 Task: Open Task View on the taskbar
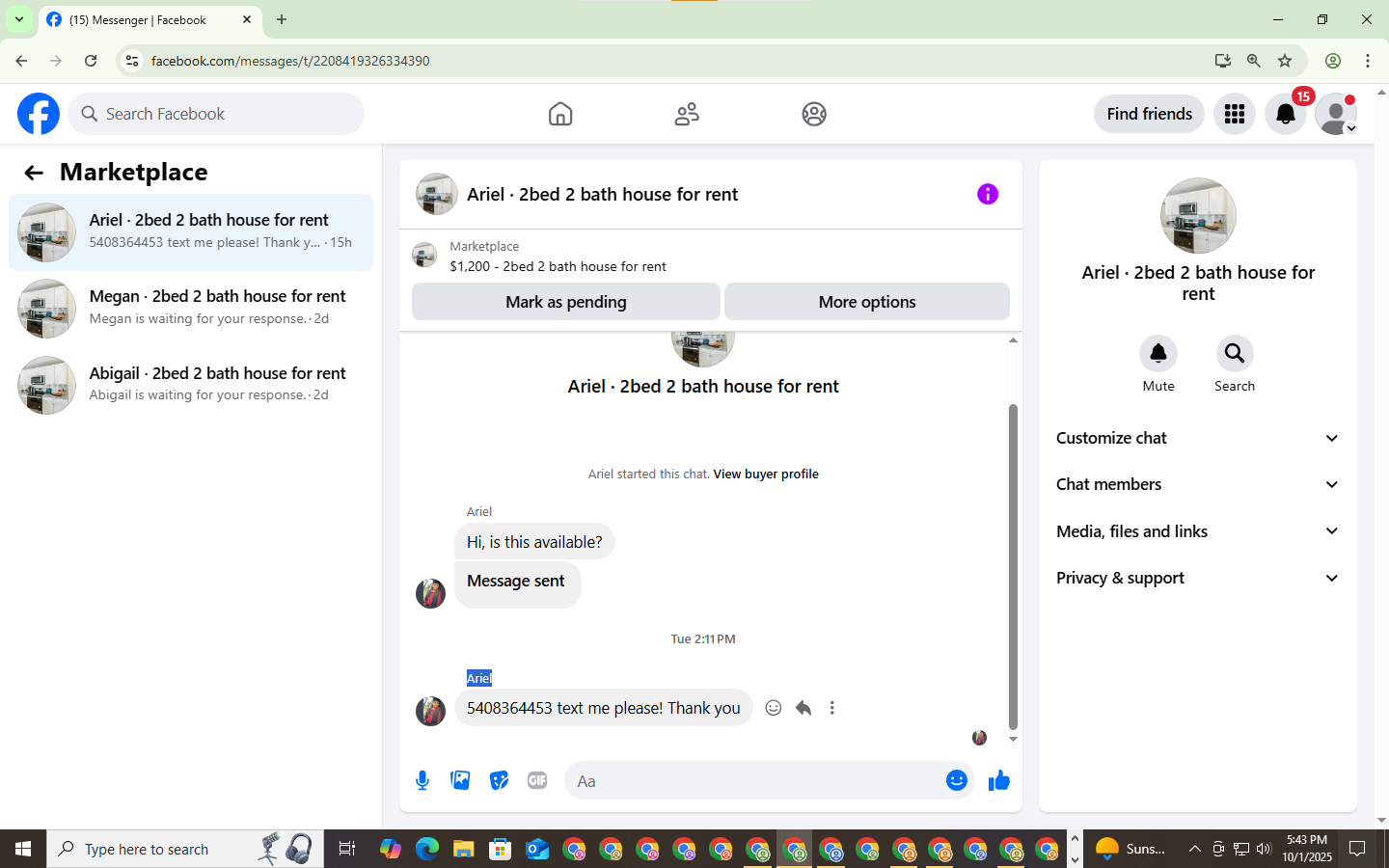pyautogui.click(x=346, y=849)
